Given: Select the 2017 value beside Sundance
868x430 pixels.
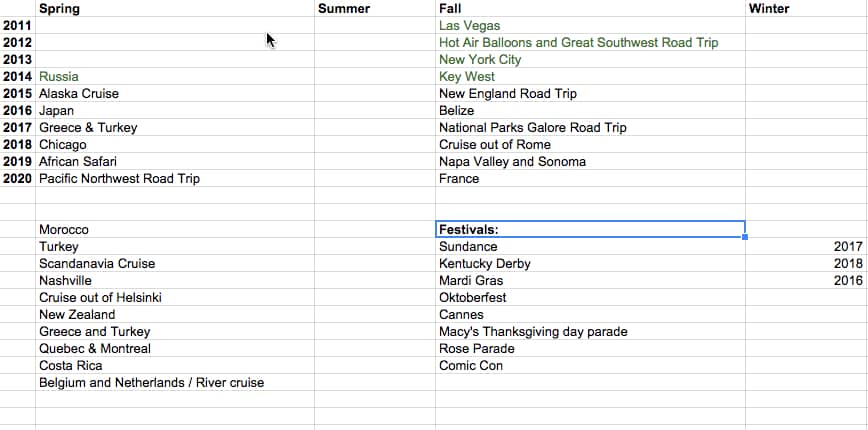Looking at the screenshot, I should [x=807, y=246].
